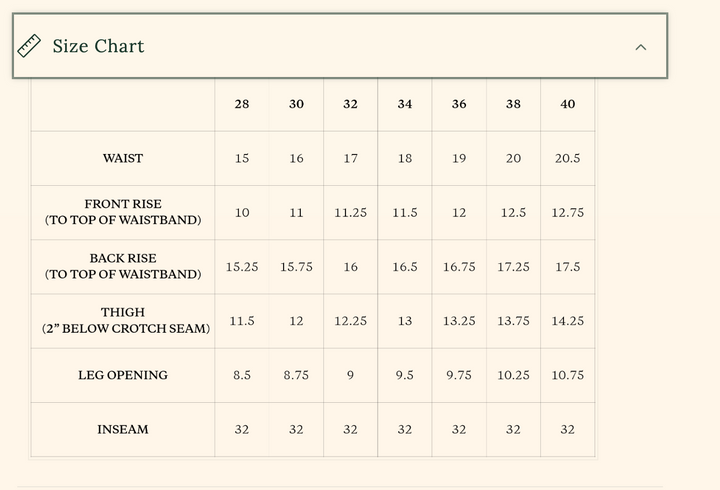Image resolution: width=720 pixels, height=490 pixels.
Task: Click leg opening value 8.5
Action: [242, 375]
